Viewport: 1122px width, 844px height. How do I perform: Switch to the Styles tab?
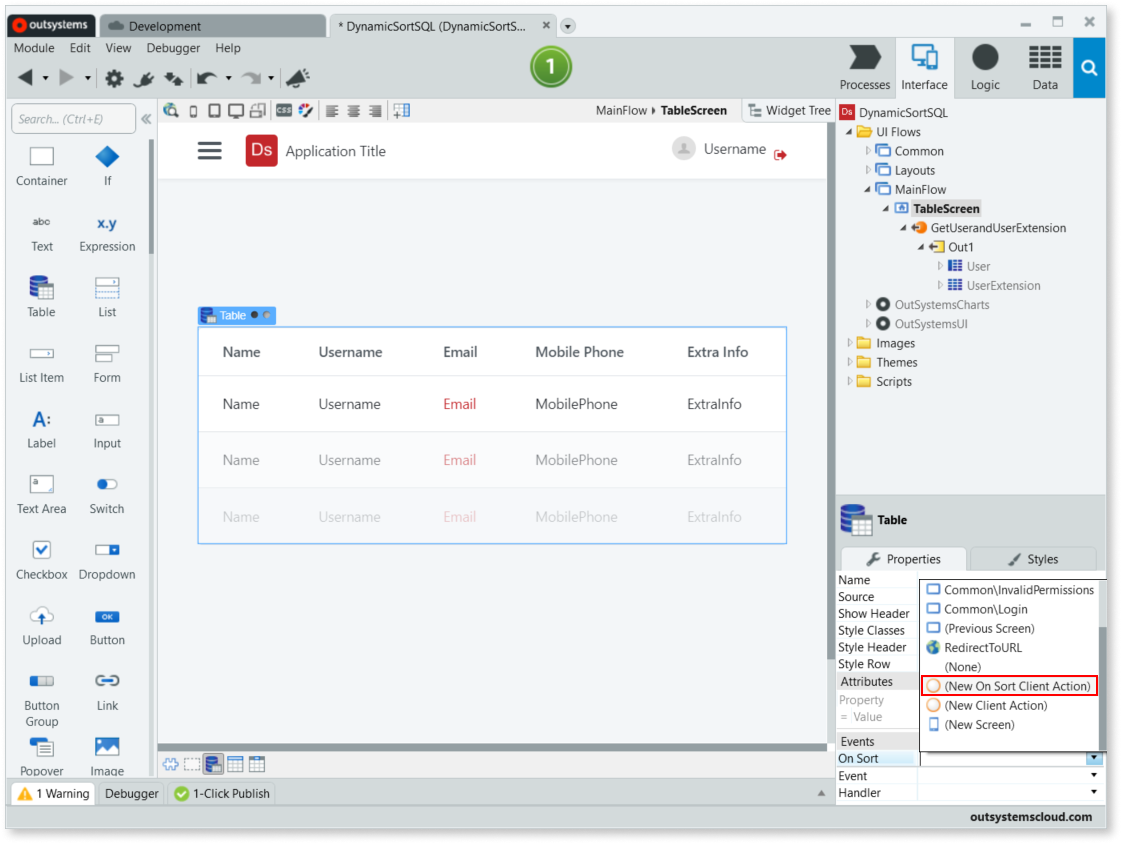[x=1033, y=559]
